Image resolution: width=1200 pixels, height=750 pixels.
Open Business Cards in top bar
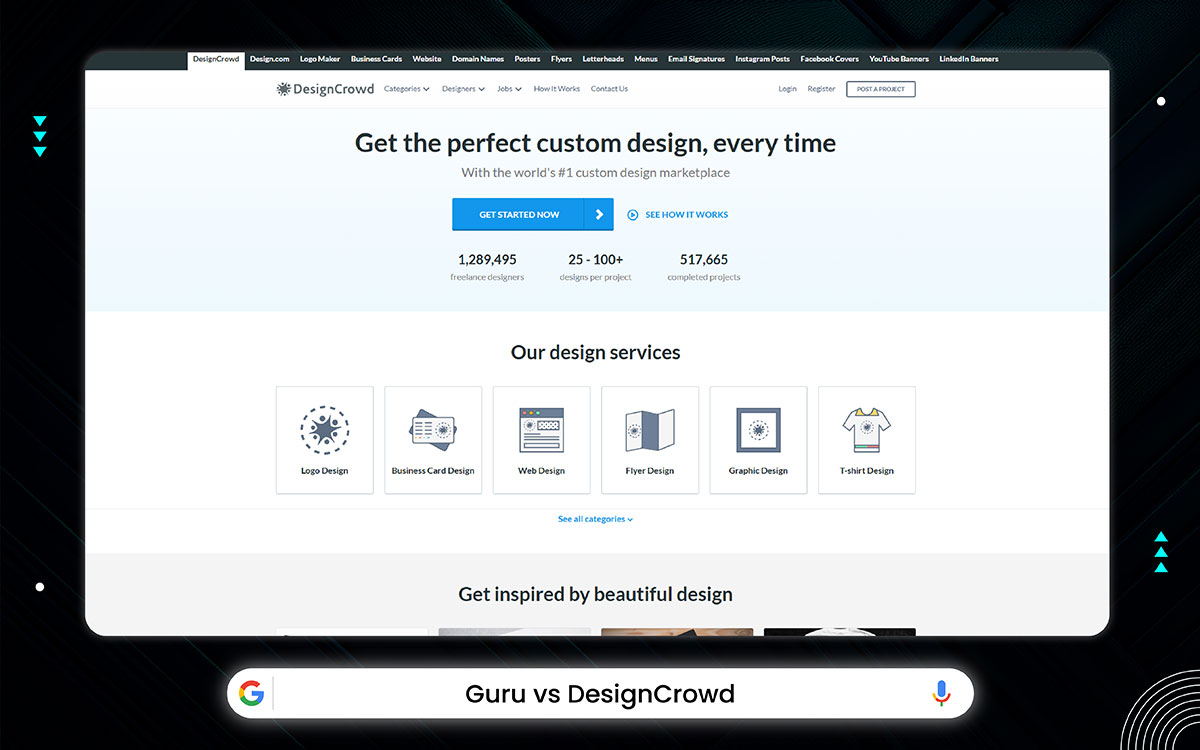click(376, 59)
